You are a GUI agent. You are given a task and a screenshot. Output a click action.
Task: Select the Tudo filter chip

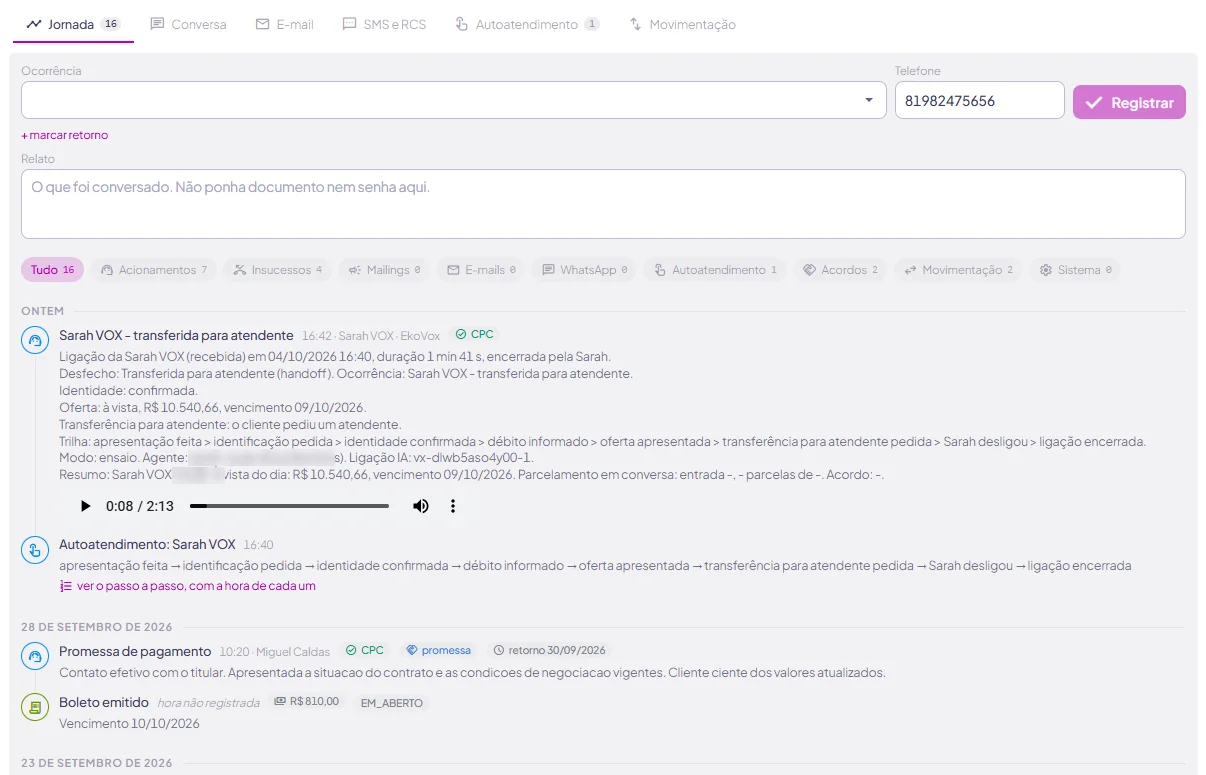pyautogui.click(x=52, y=270)
